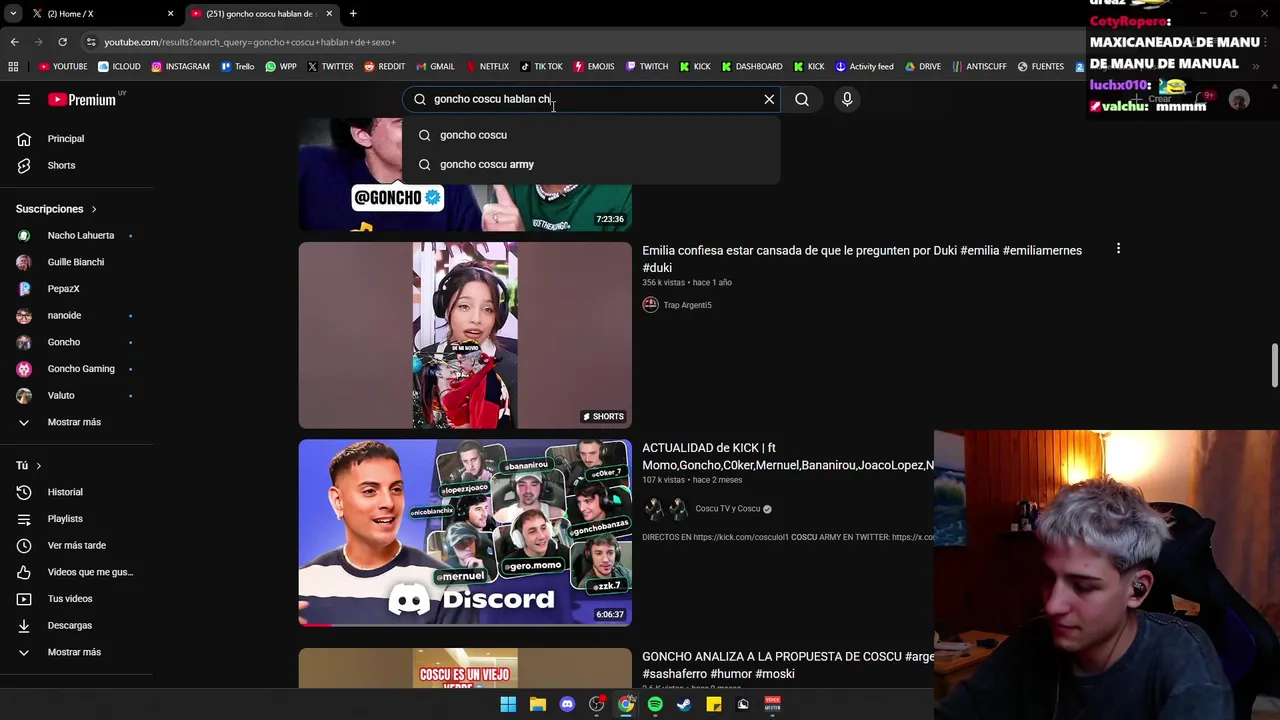Open the Activity feed bookmark
Image resolution: width=1280 pixels, height=720 pixels.
864,67
